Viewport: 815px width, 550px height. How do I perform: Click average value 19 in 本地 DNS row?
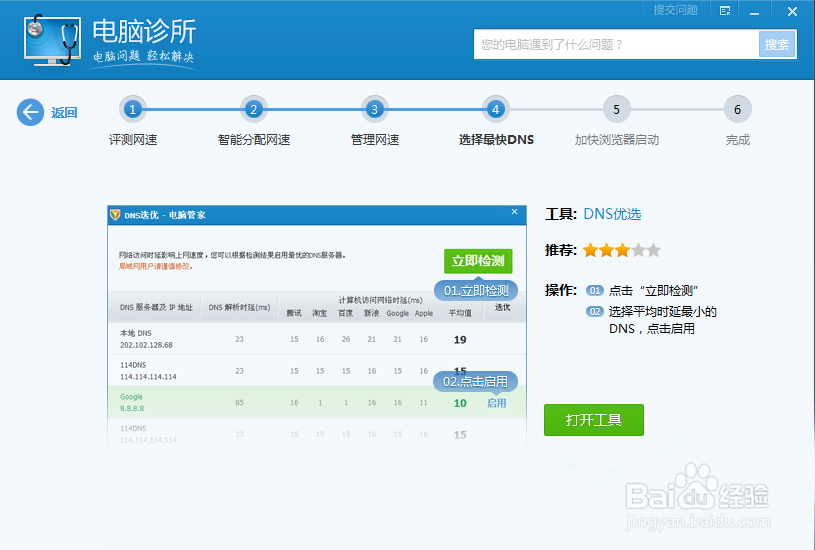460,340
